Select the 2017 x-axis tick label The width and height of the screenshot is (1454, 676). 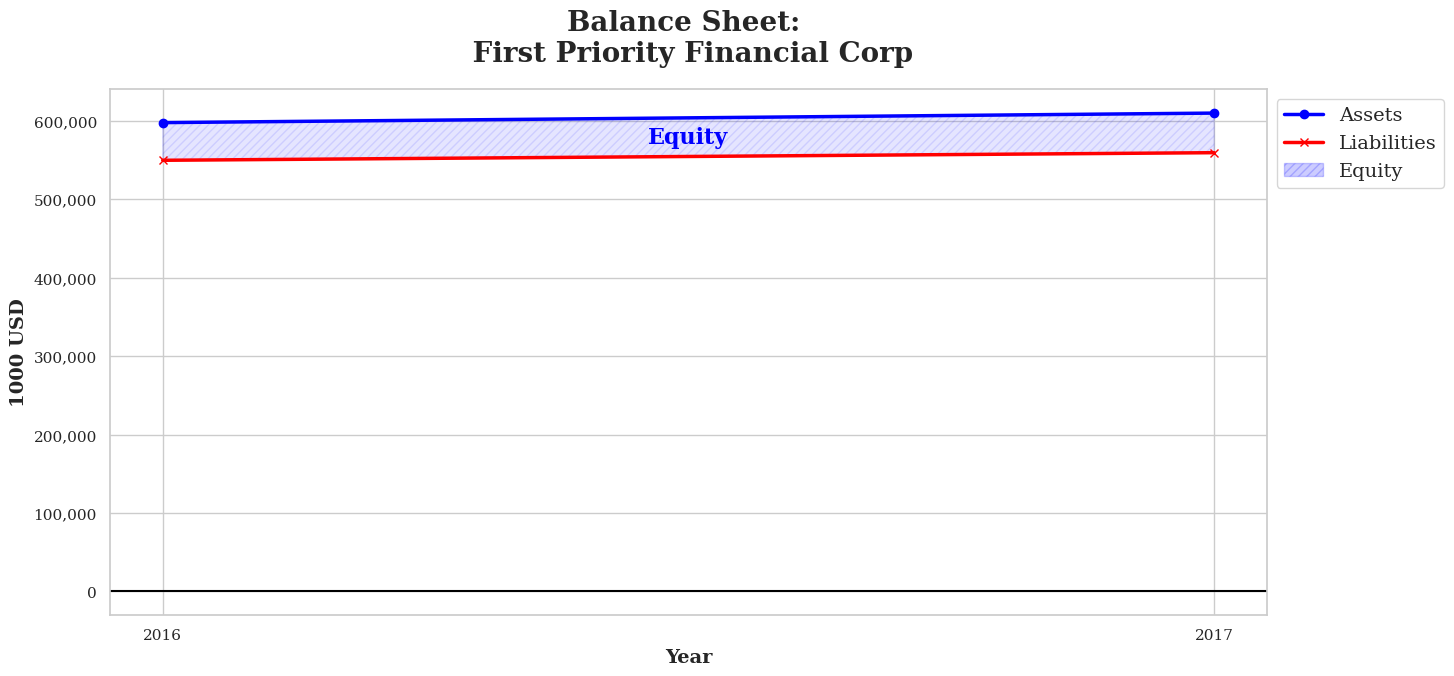click(x=1214, y=635)
